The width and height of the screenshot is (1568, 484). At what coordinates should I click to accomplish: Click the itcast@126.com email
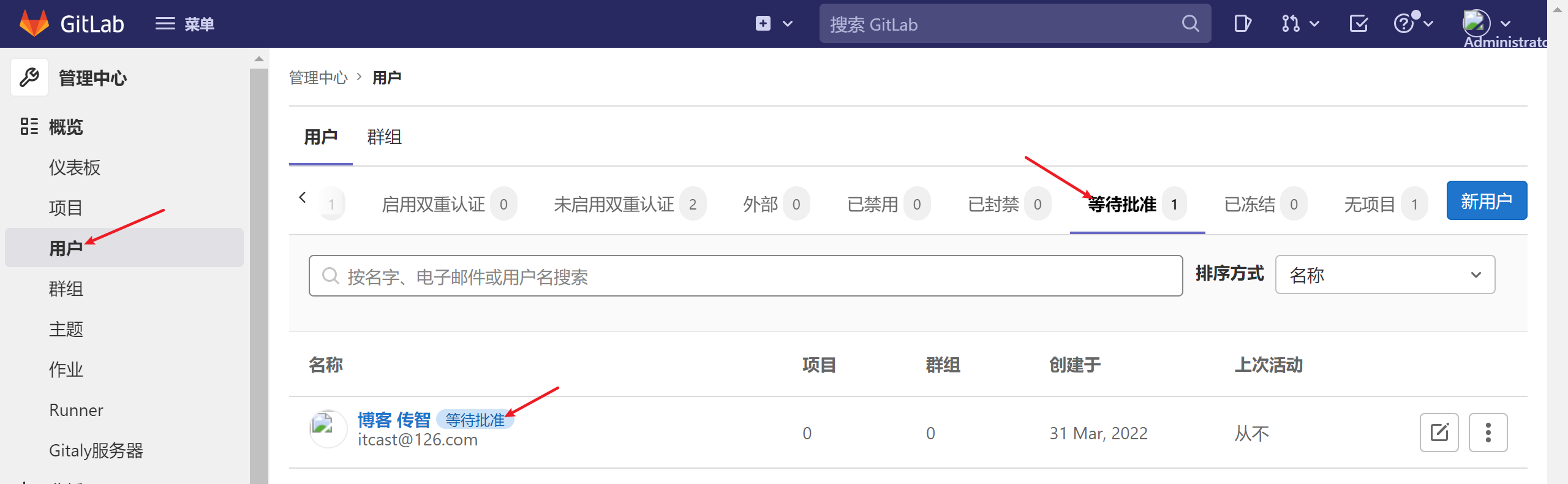418,440
